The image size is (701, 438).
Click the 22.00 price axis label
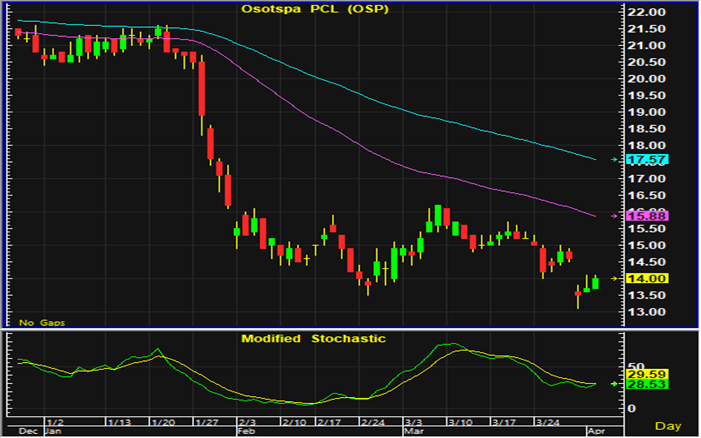646,13
